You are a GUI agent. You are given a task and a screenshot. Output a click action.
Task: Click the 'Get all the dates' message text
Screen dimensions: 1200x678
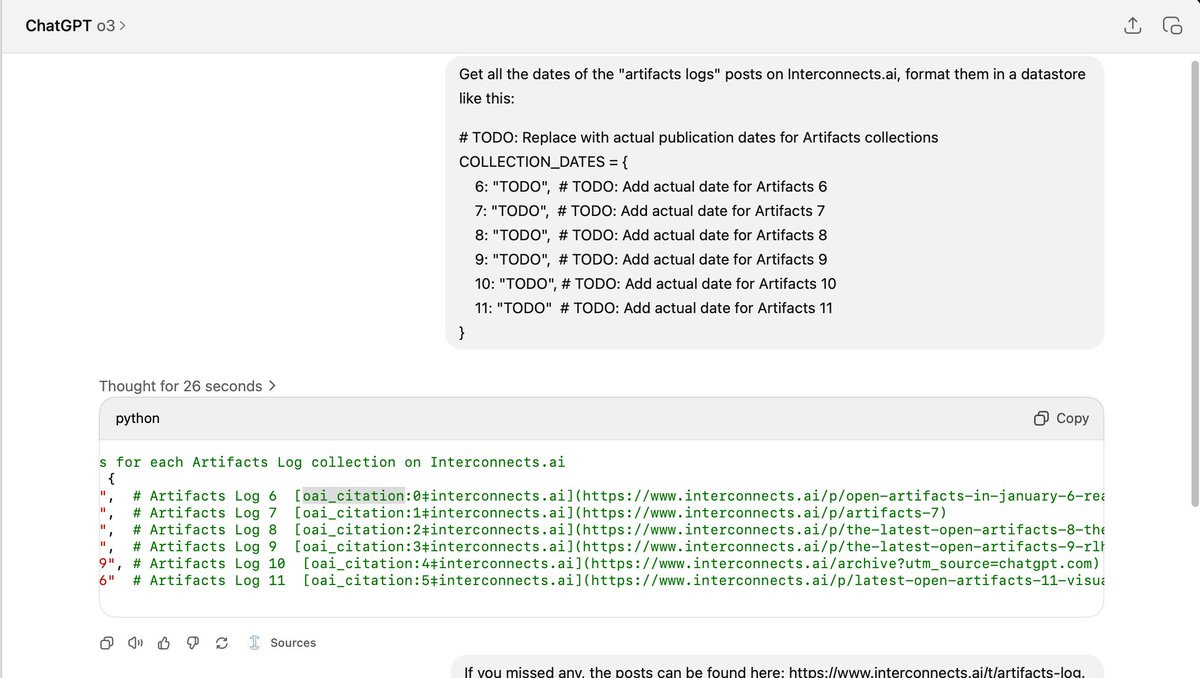(x=772, y=88)
